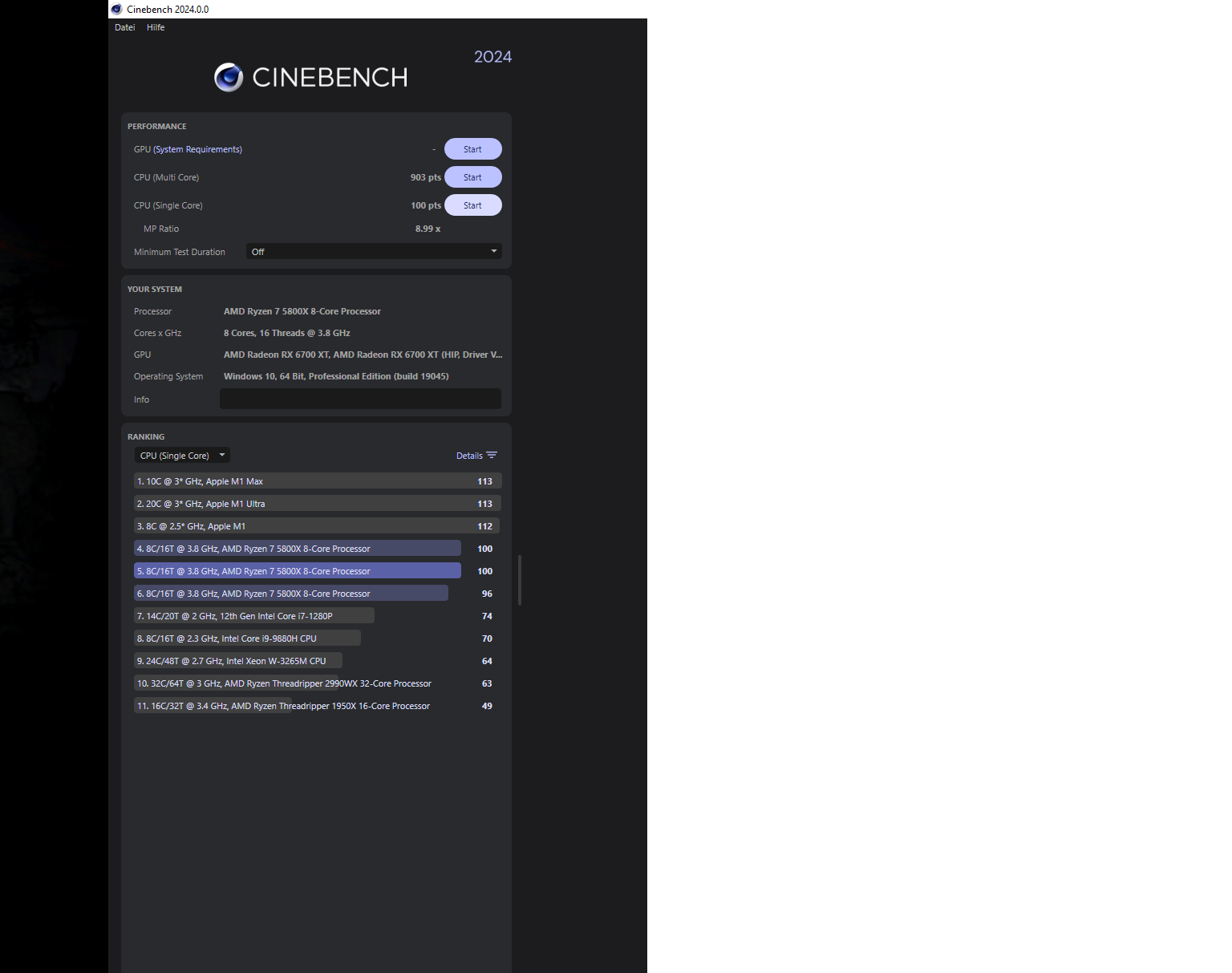Click the ranking list scrollbar
The image size is (1232, 973).
tap(520, 579)
